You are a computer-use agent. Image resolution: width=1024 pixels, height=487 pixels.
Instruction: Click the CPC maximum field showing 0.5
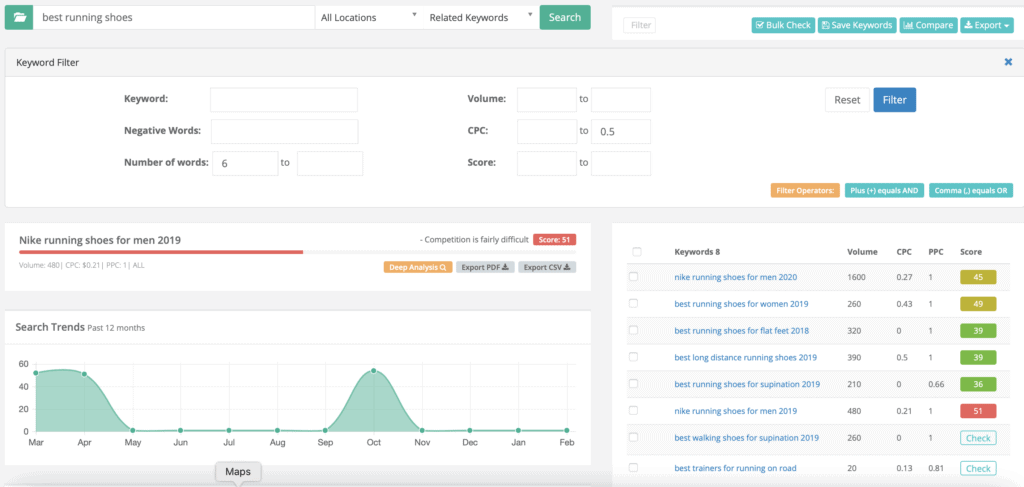pyautogui.click(x=620, y=131)
